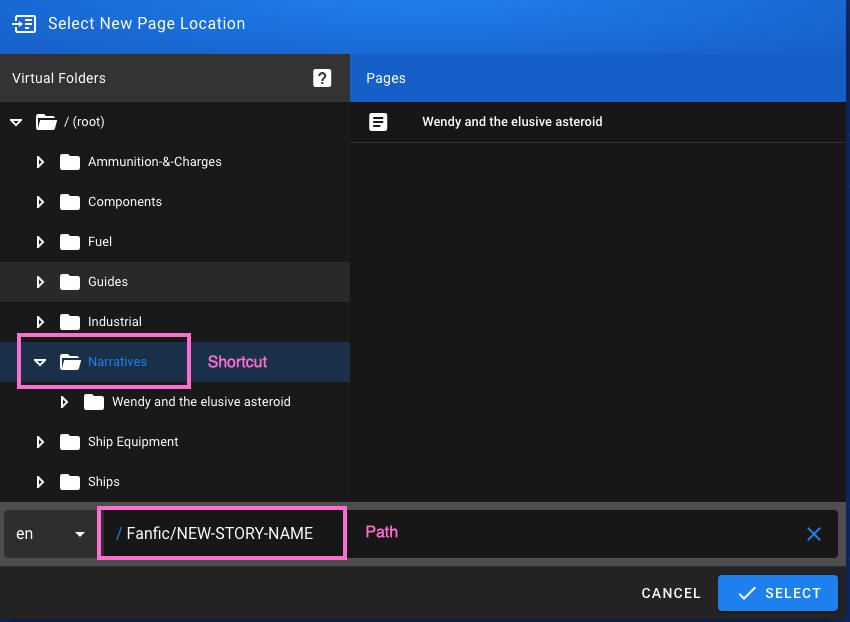Click the CANCEL button
Viewport: 850px width, 622px height.
671,593
